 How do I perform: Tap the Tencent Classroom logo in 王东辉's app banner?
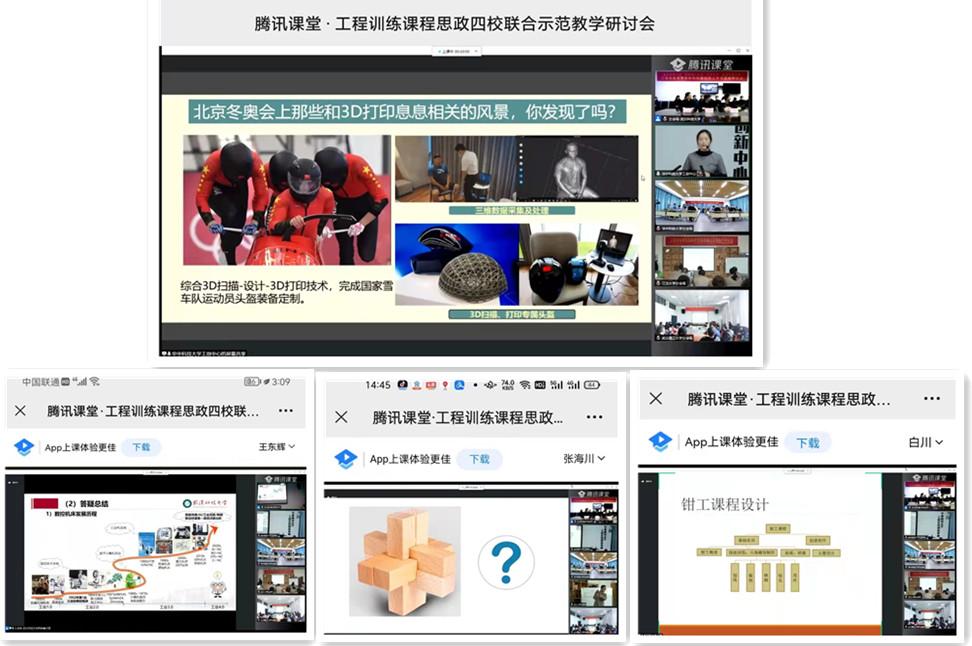point(24,447)
